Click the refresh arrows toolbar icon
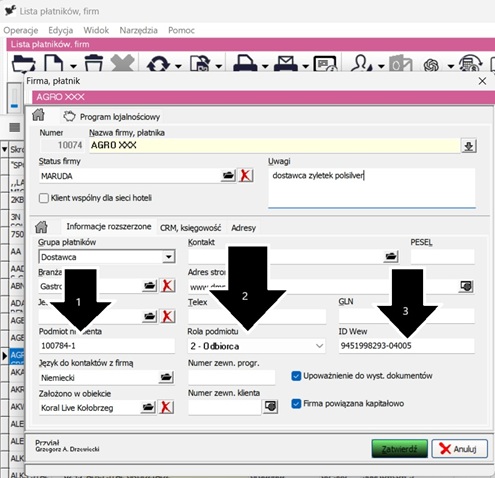This screenshot has width=495, height=478. coord(158,64)
